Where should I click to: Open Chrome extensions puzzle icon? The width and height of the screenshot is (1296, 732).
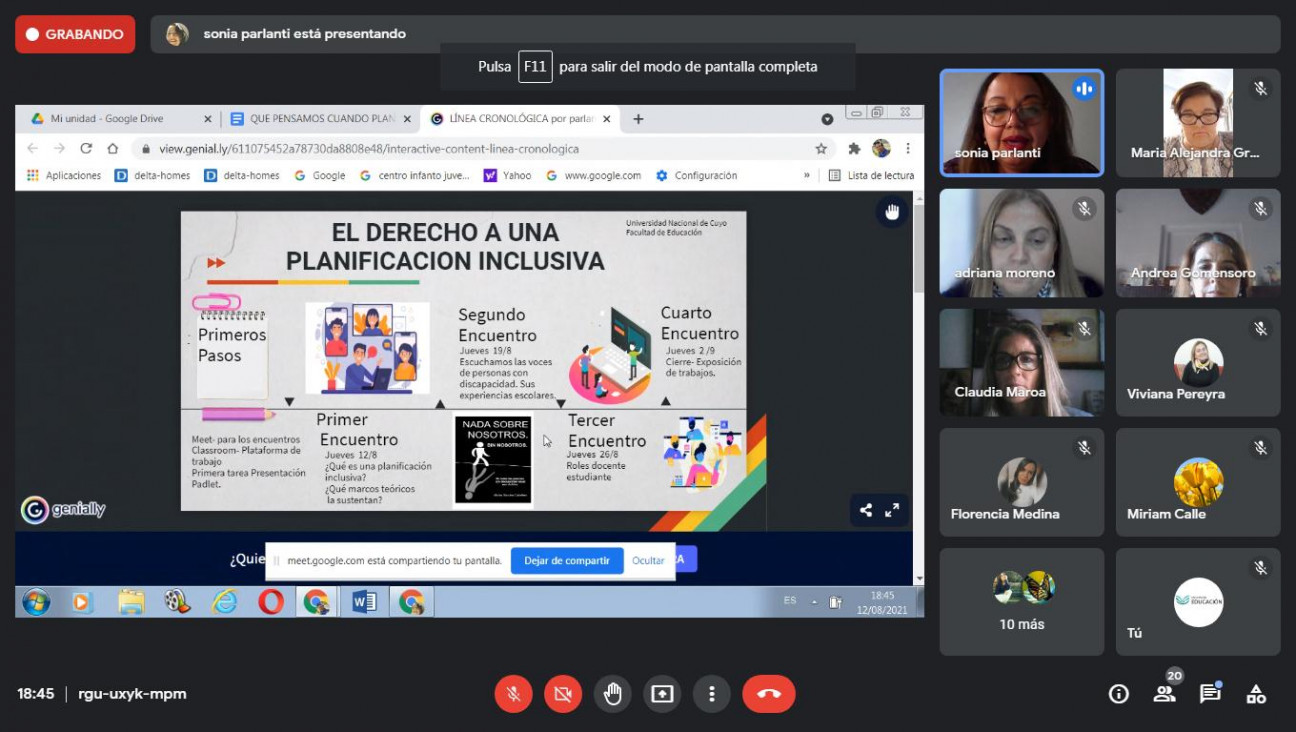[854, 148]
